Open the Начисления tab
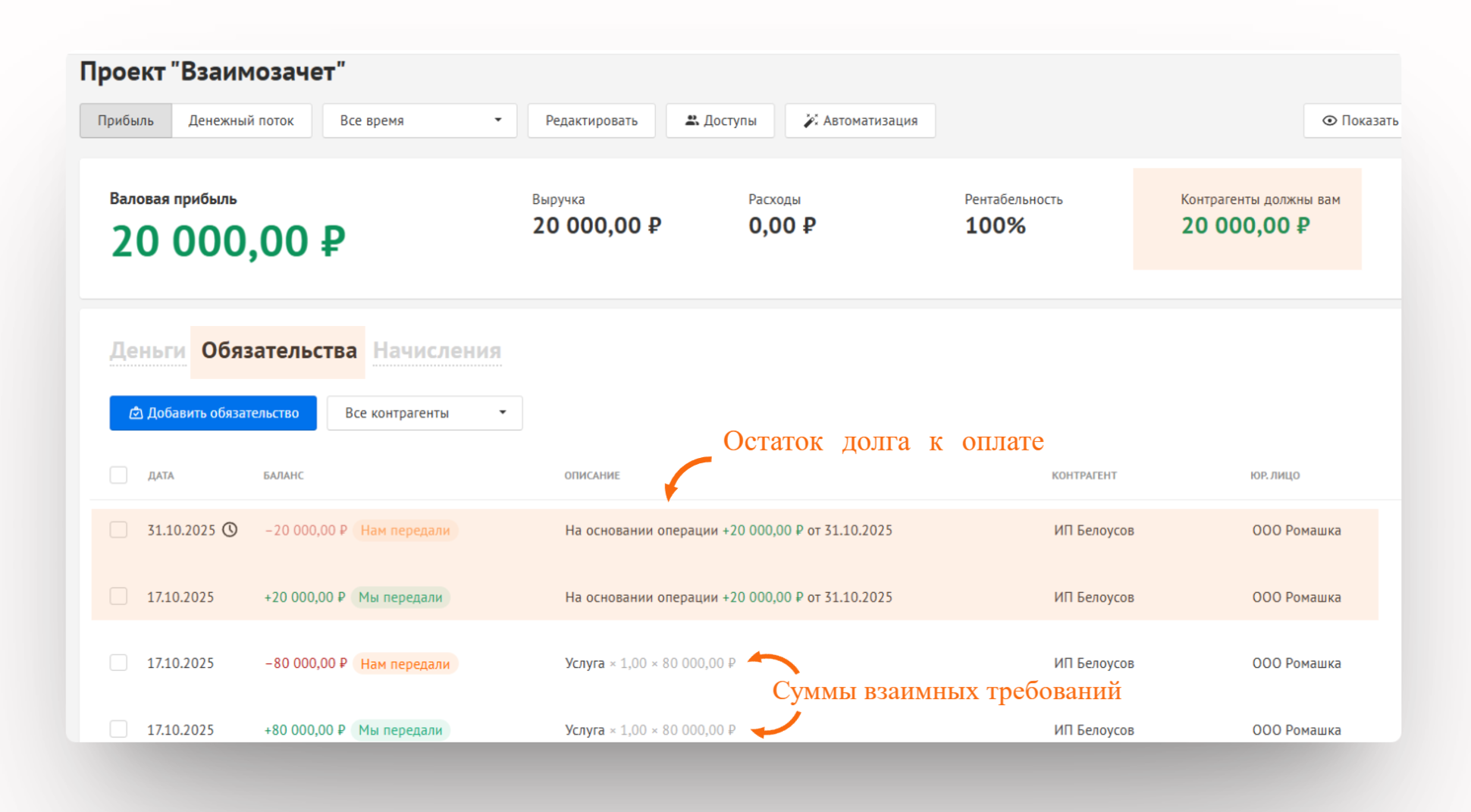The height and width of the screenshot is (812, 1471). pyautogui.click(x=437, y=350)
